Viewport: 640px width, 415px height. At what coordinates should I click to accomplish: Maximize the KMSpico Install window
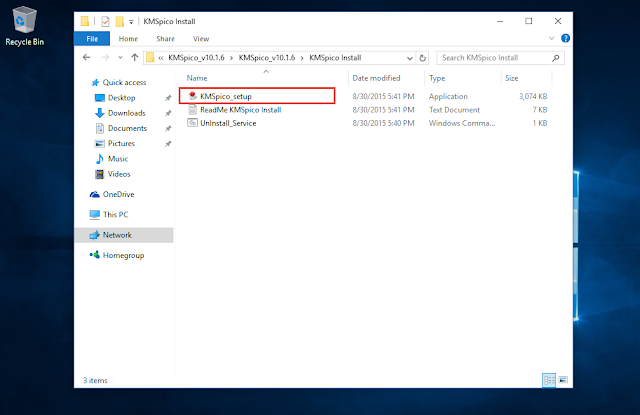[529, 21]
